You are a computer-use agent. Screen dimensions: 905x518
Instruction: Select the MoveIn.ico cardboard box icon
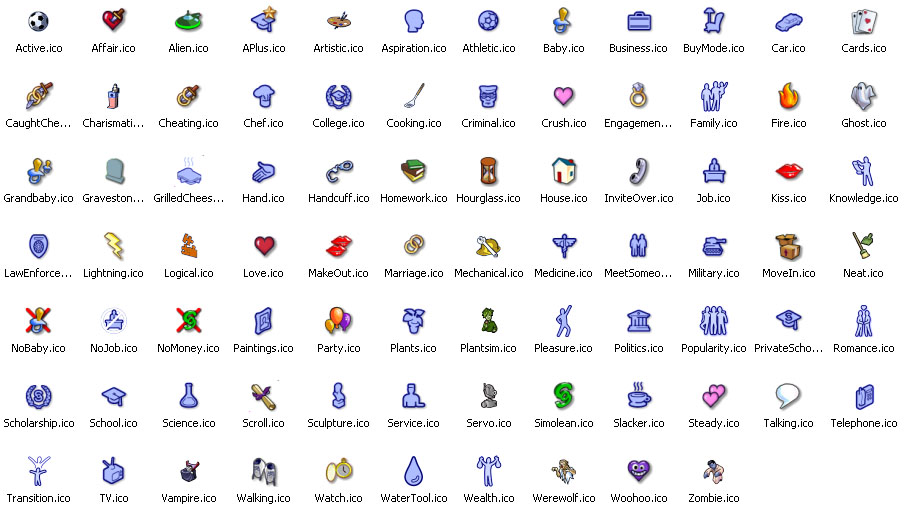[x=788, y=247]
